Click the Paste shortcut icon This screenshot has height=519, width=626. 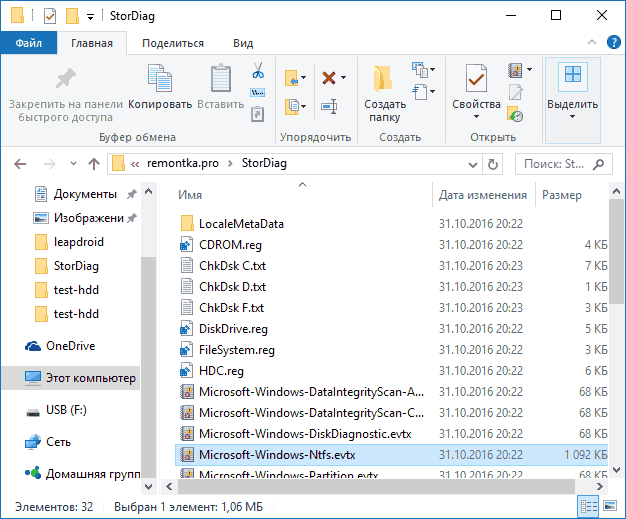point(258,114)
